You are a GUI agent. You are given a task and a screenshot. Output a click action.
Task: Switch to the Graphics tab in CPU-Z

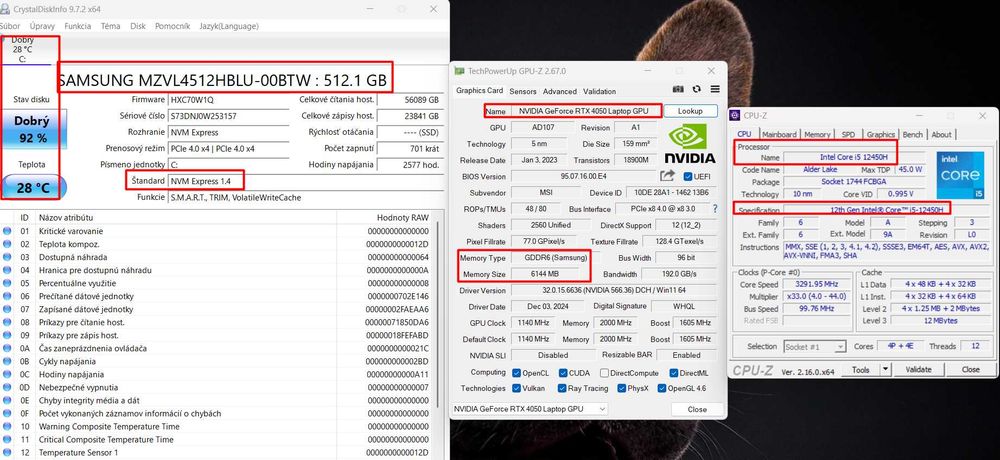coord(881,135)
